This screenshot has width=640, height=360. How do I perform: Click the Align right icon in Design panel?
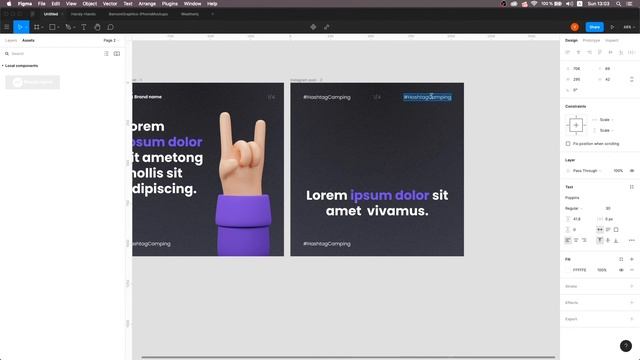[x=589, y=52]
